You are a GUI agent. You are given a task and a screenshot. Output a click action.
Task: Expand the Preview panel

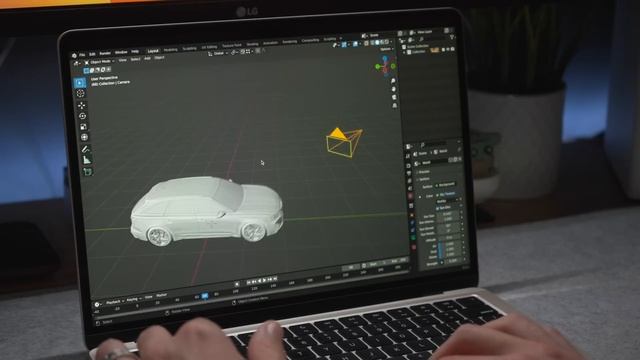[423, 172]
